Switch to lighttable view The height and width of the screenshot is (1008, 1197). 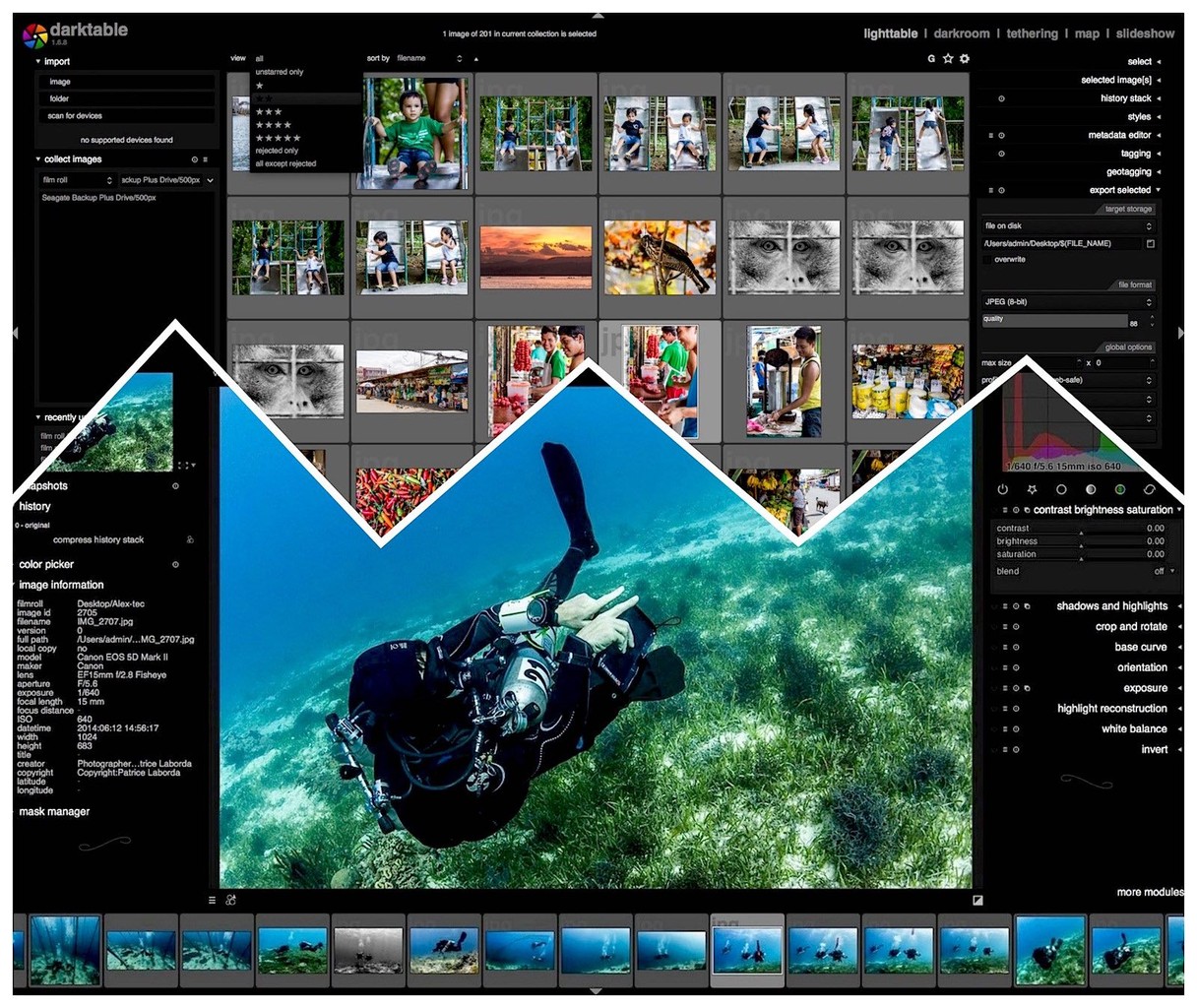point(890,33)
